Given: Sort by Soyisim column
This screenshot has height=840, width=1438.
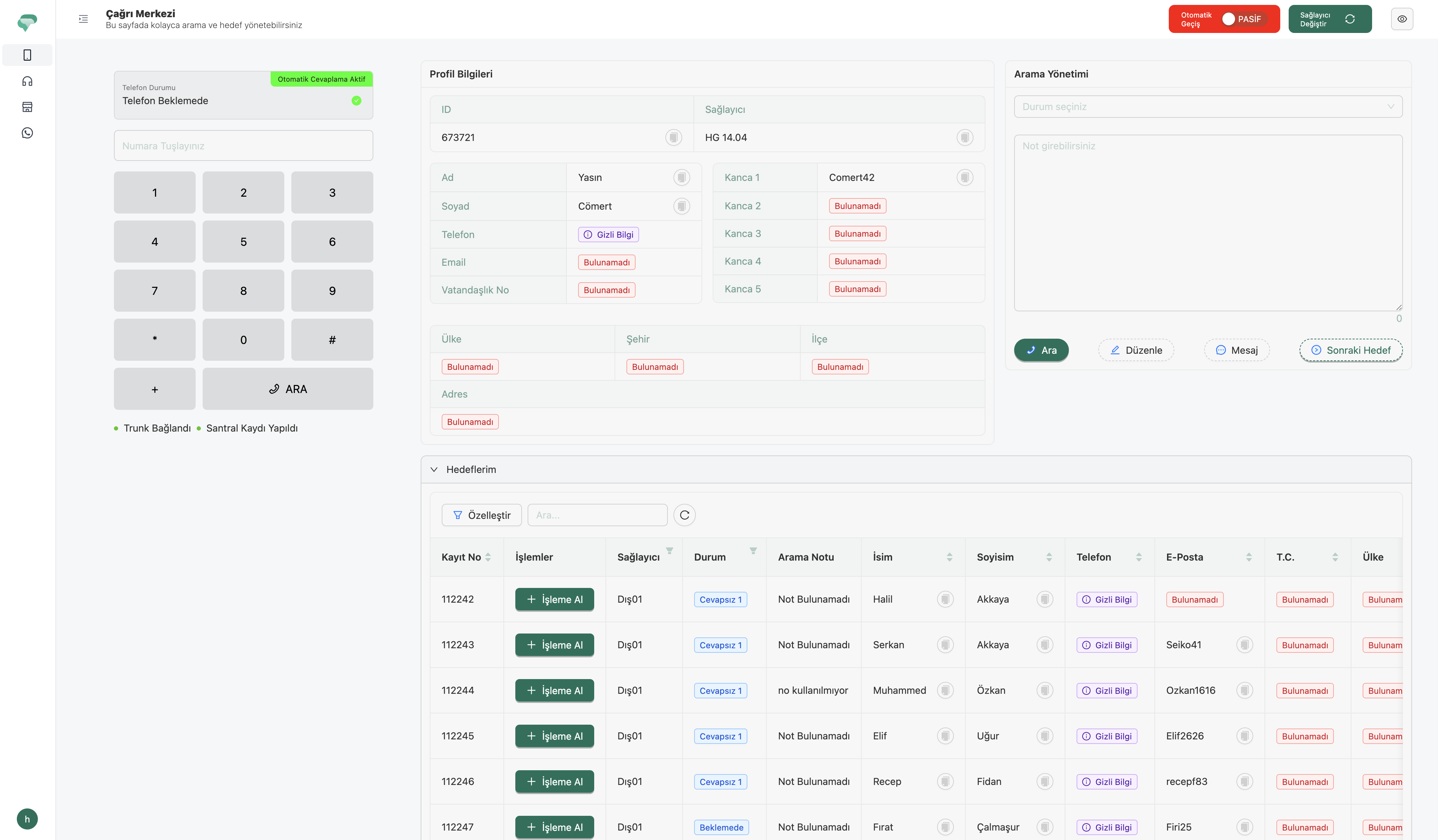Looking at the screenshot, I should [1049, 557].
